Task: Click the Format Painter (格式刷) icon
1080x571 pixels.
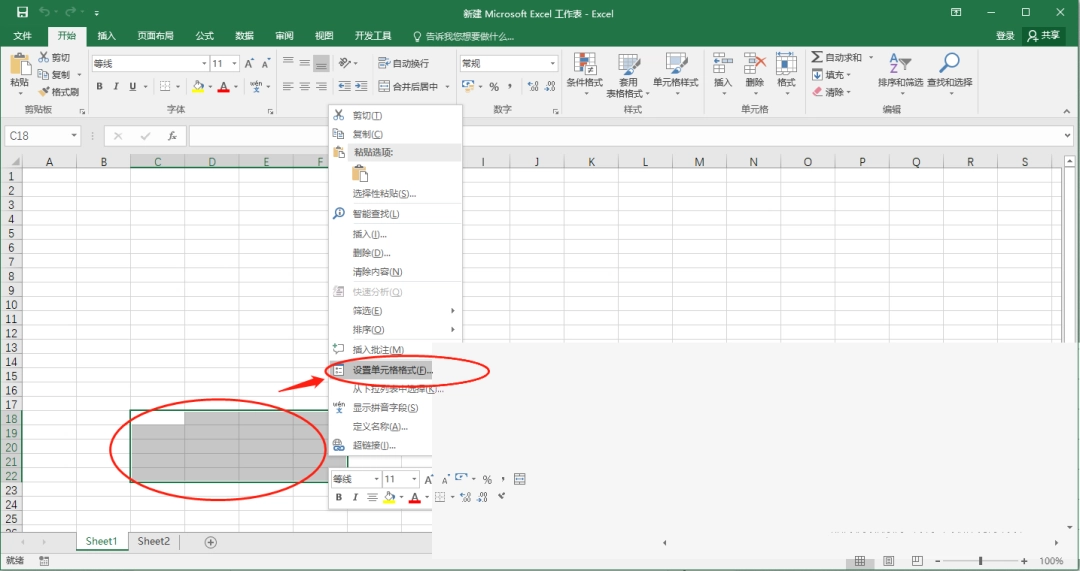Action: tap(44, 92)
